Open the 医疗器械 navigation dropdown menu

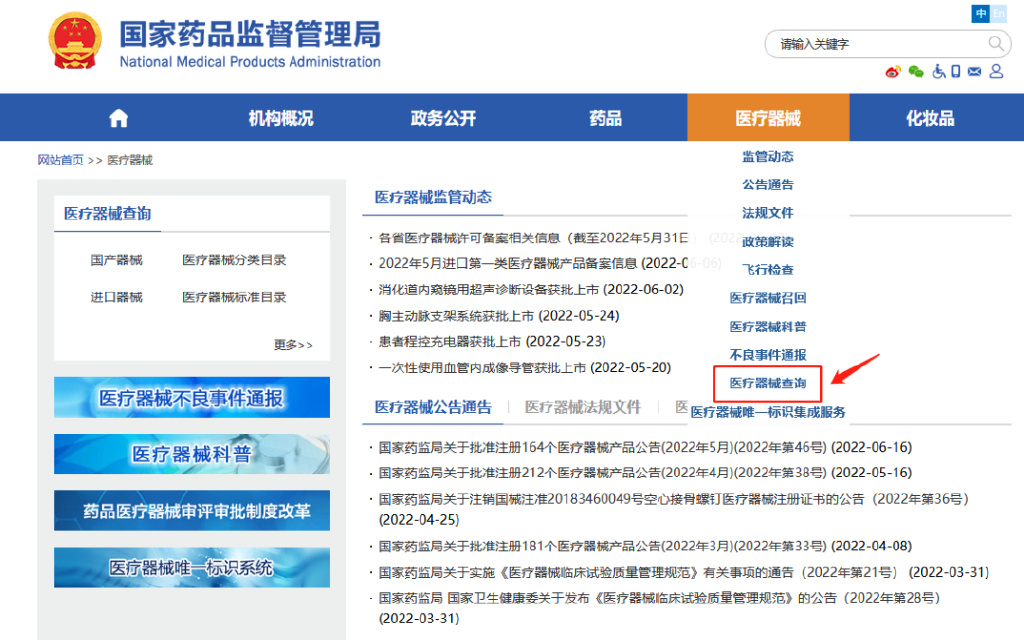pyautogui.click(x=767, y=117)
